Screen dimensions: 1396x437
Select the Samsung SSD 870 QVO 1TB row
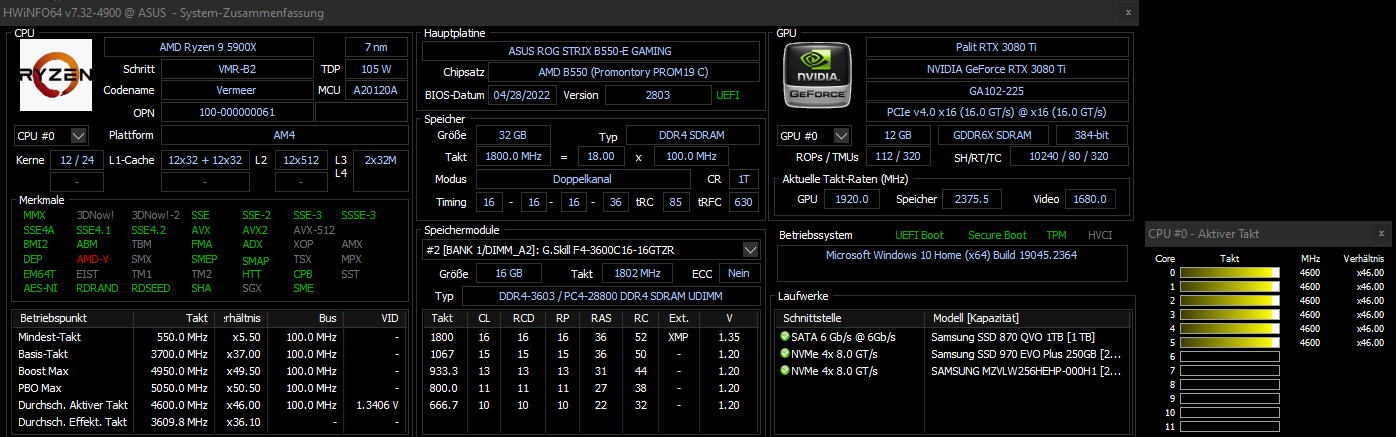tap(952, 337)
